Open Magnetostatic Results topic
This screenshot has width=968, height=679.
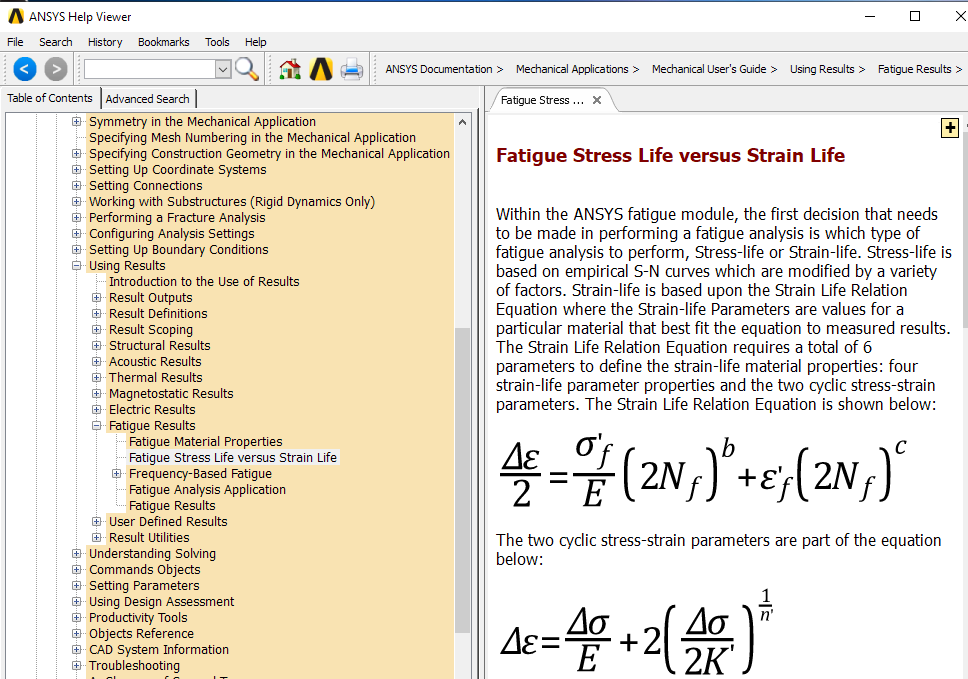pyautogui.click(x=171, y=394)
